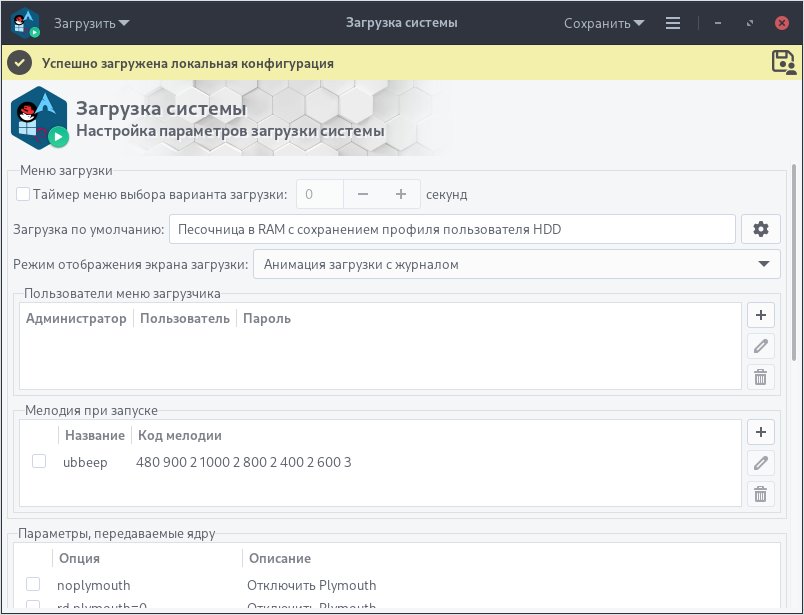Check the ubbeep melody checkbox

tap(38, 462)
